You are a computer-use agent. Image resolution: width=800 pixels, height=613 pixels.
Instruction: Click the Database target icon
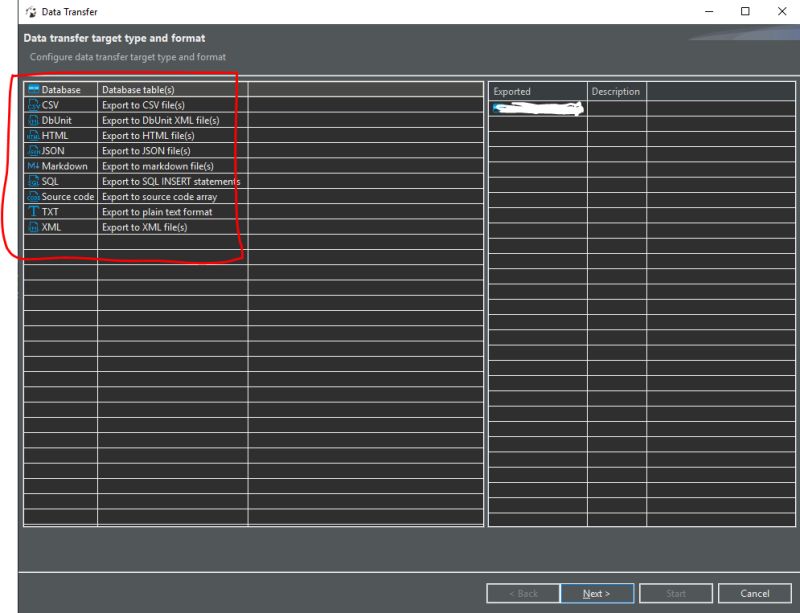point(33,89)
